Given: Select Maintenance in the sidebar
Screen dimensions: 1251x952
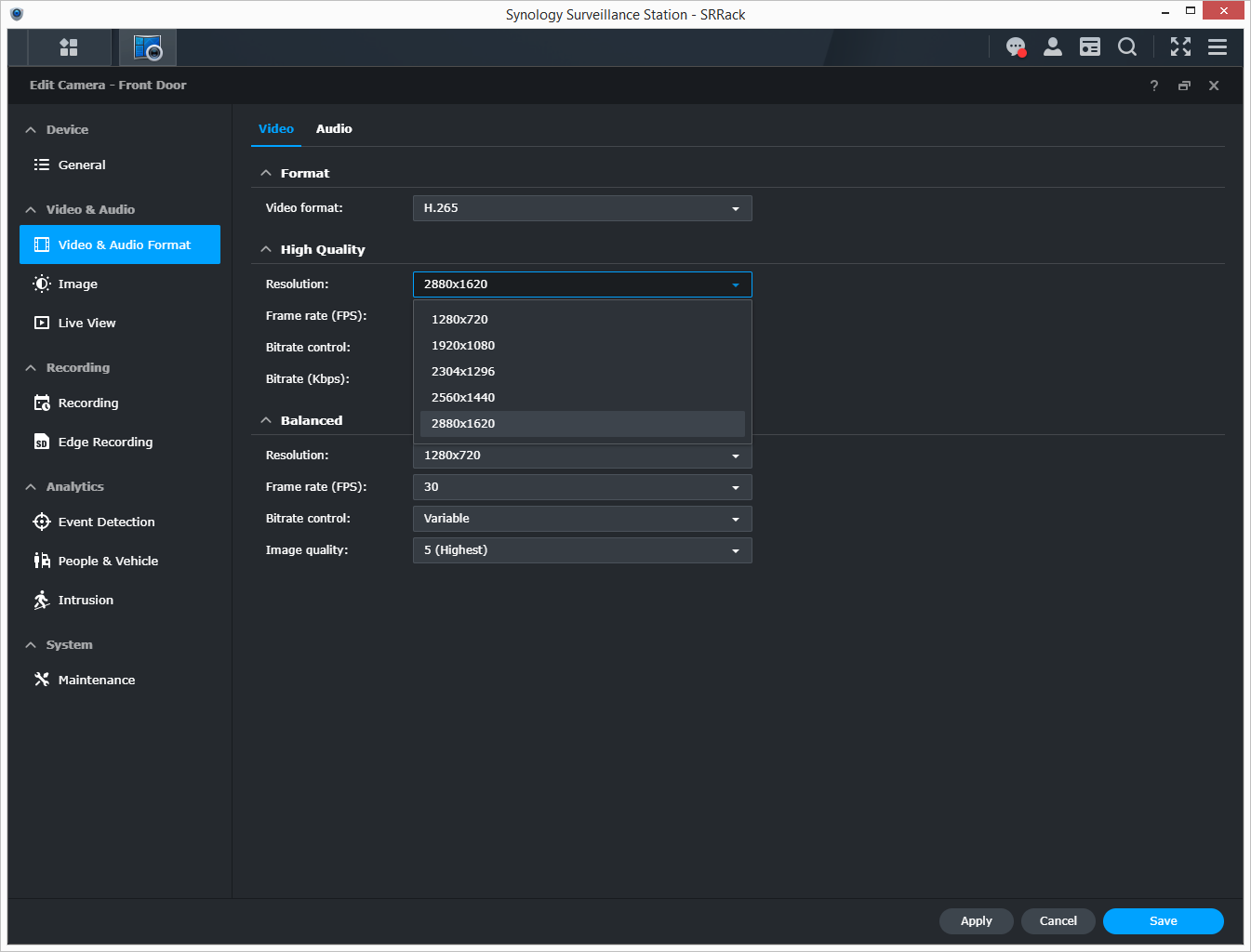Looking at the screenshot, I should click(120, 680).
